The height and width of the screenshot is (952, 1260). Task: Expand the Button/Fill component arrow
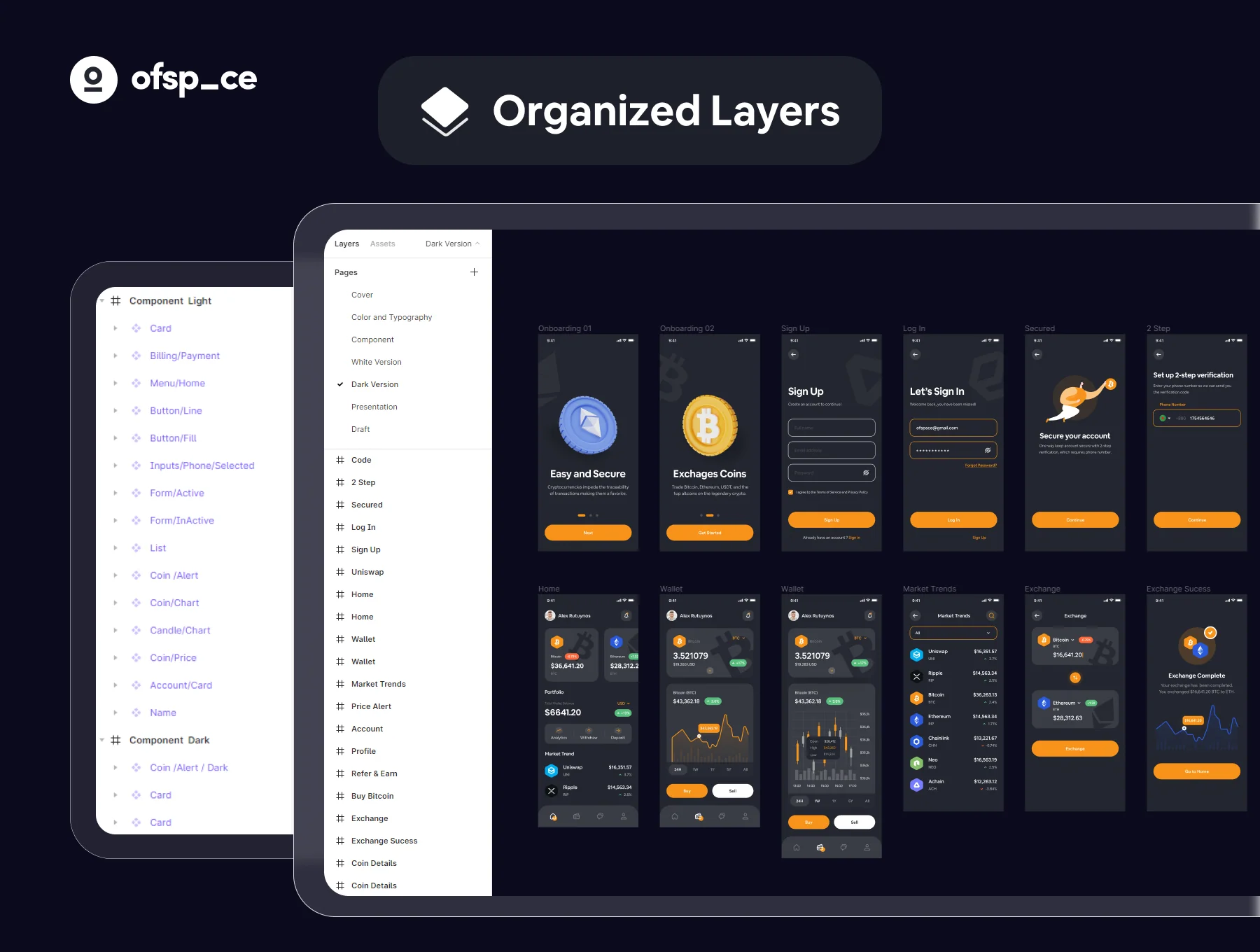[x=115, y=438]
